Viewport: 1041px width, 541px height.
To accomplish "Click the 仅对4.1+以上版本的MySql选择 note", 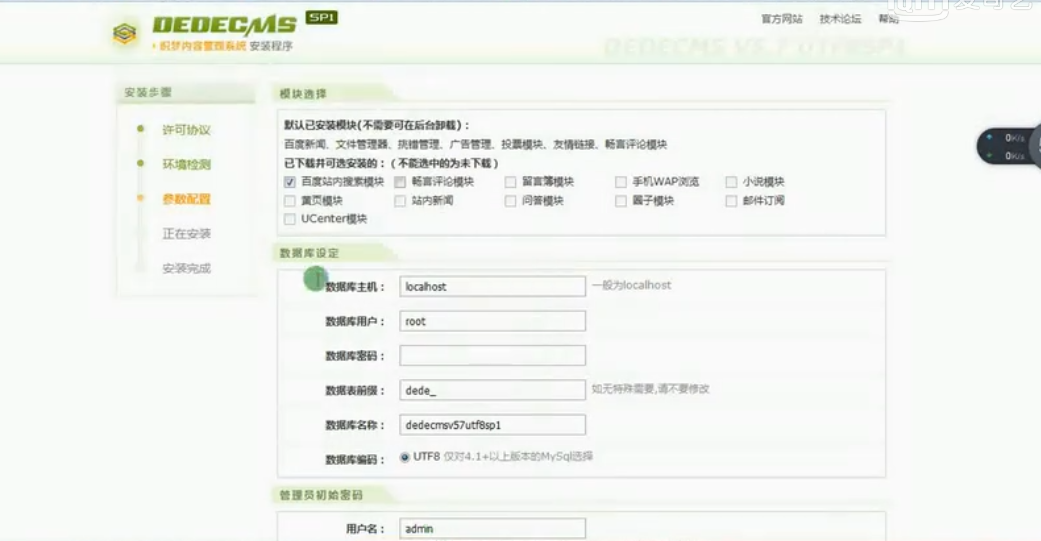I will click(x=518, y=457).
